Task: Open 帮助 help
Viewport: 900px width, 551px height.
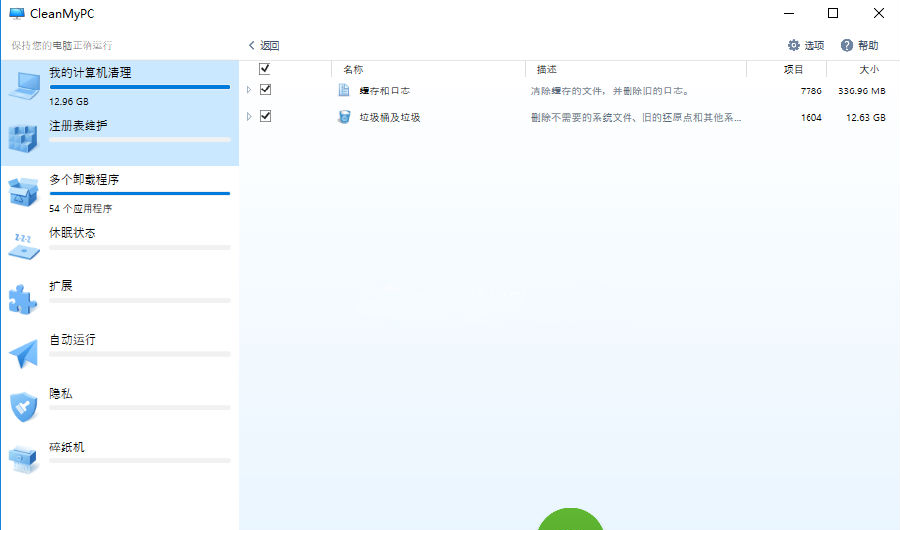Action: coord(859,45)
